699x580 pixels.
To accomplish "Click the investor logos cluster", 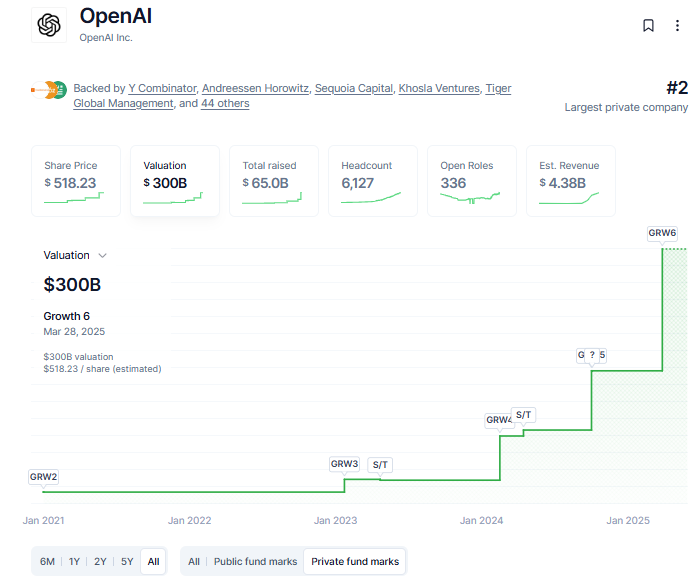I will (x=49, y=90).
